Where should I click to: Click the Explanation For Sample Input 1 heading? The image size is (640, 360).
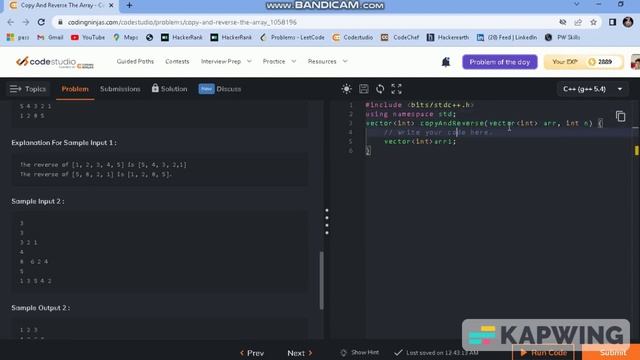pos(64,142)
